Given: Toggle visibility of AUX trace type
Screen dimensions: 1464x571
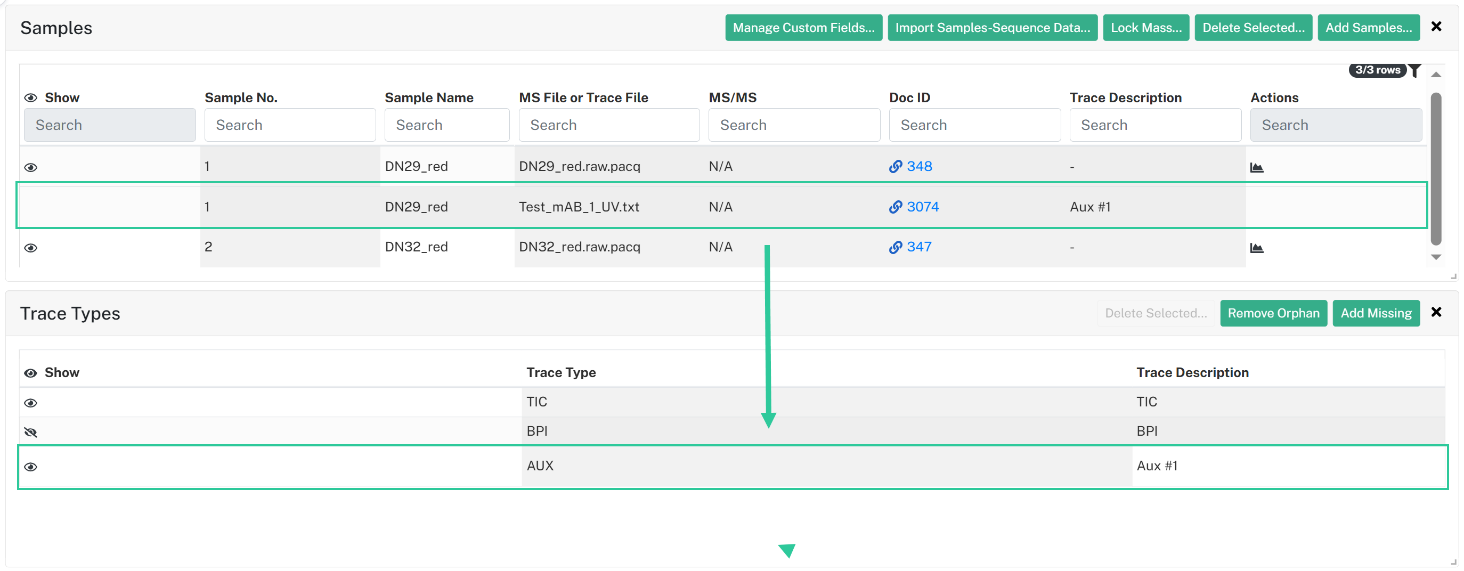Looking at the screenshot, I should [x=31, y=467].
